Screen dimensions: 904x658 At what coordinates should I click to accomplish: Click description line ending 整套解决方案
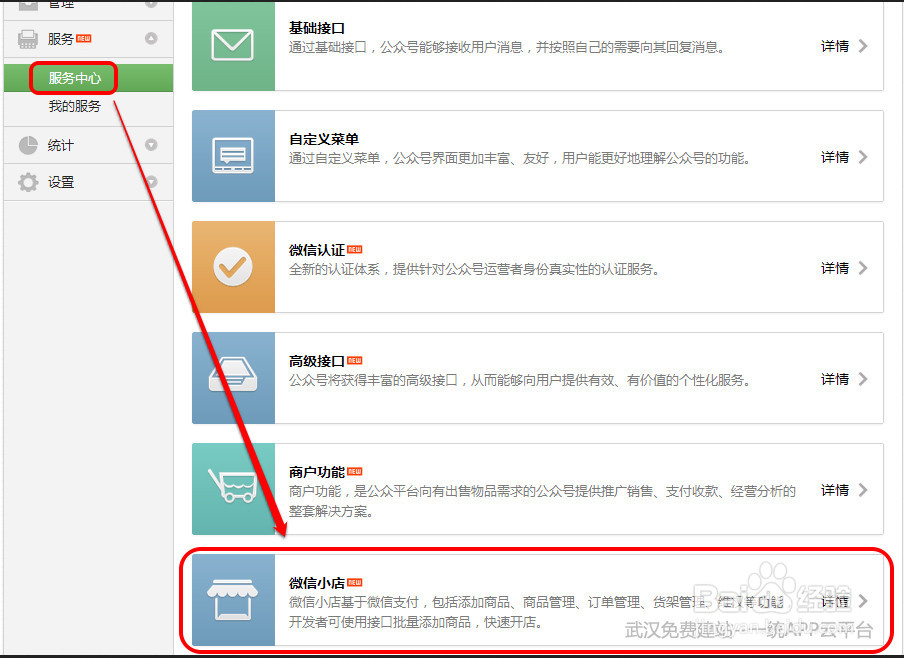tap(330, 512)
